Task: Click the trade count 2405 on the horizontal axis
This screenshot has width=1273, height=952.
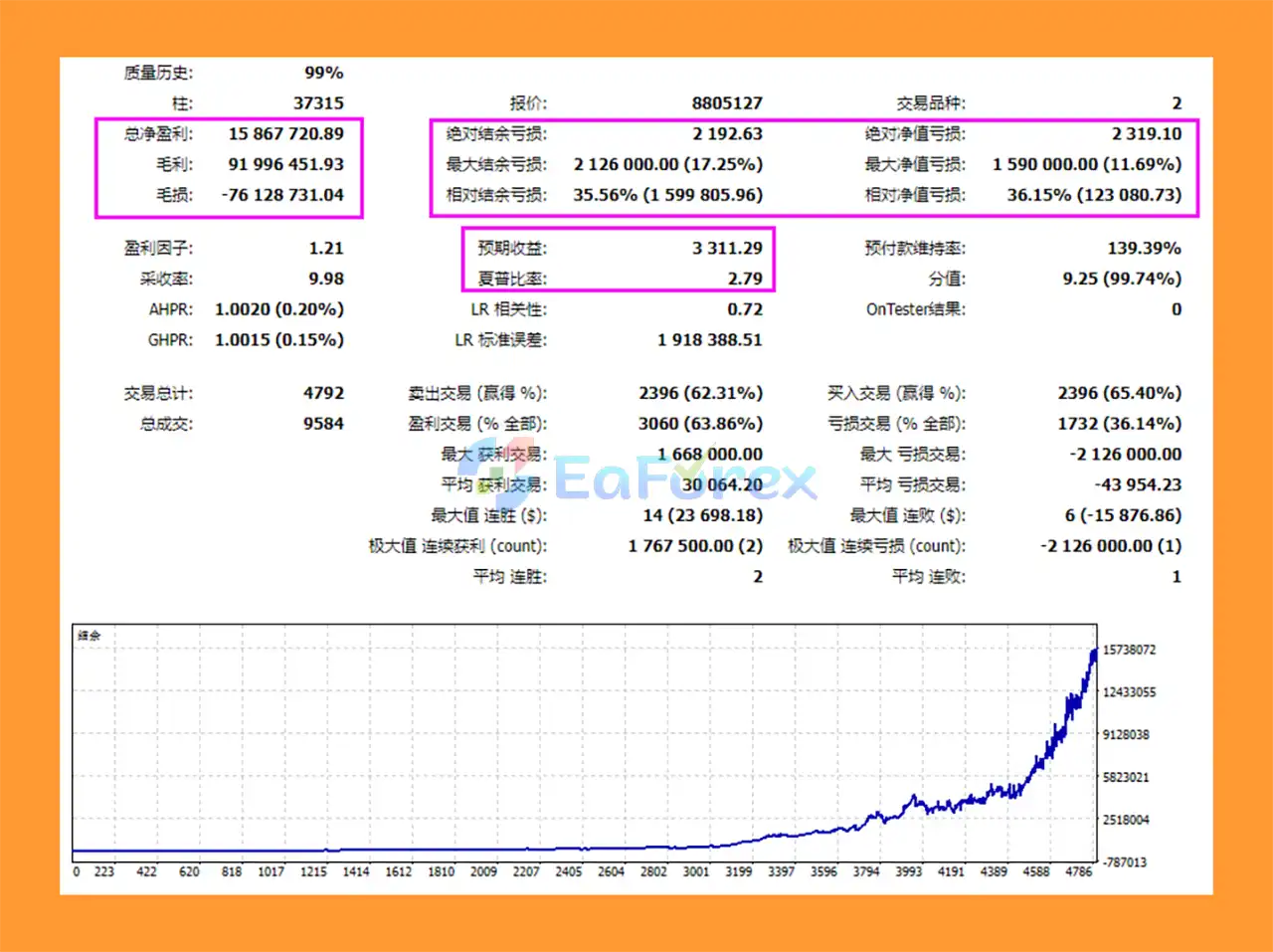Action: 568,871
